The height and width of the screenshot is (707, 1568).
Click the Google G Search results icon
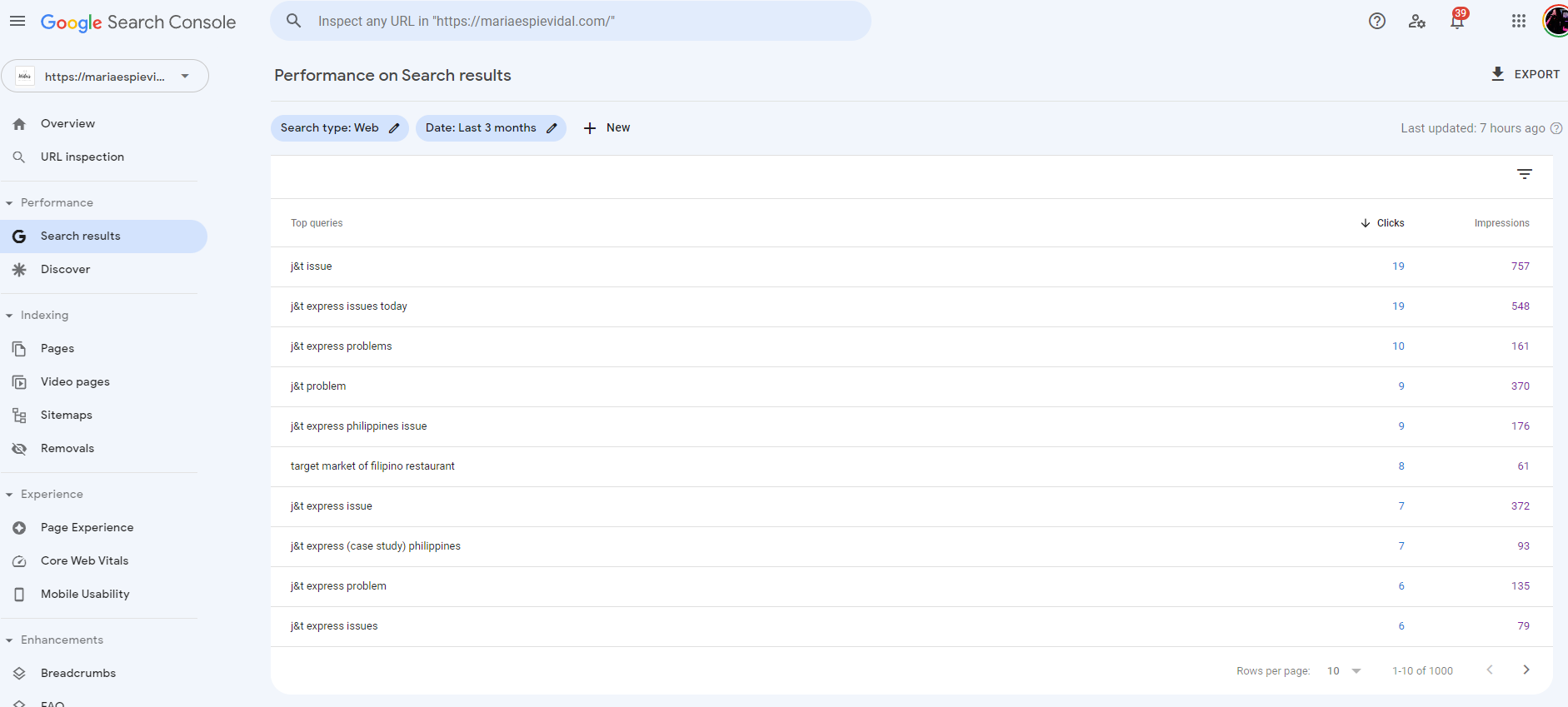pyautogui.click(x=19, y=236)
